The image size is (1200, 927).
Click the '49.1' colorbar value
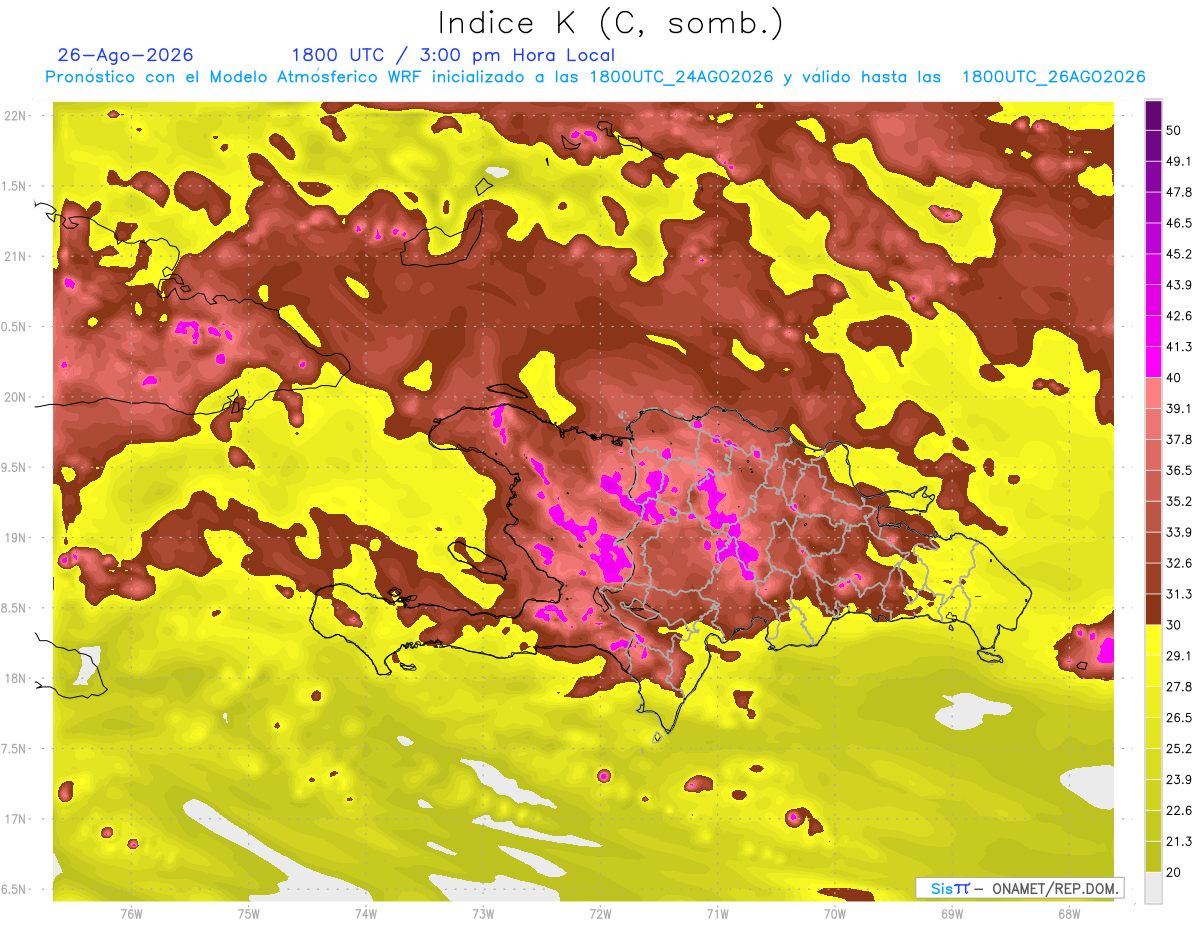pos(1178,162)
